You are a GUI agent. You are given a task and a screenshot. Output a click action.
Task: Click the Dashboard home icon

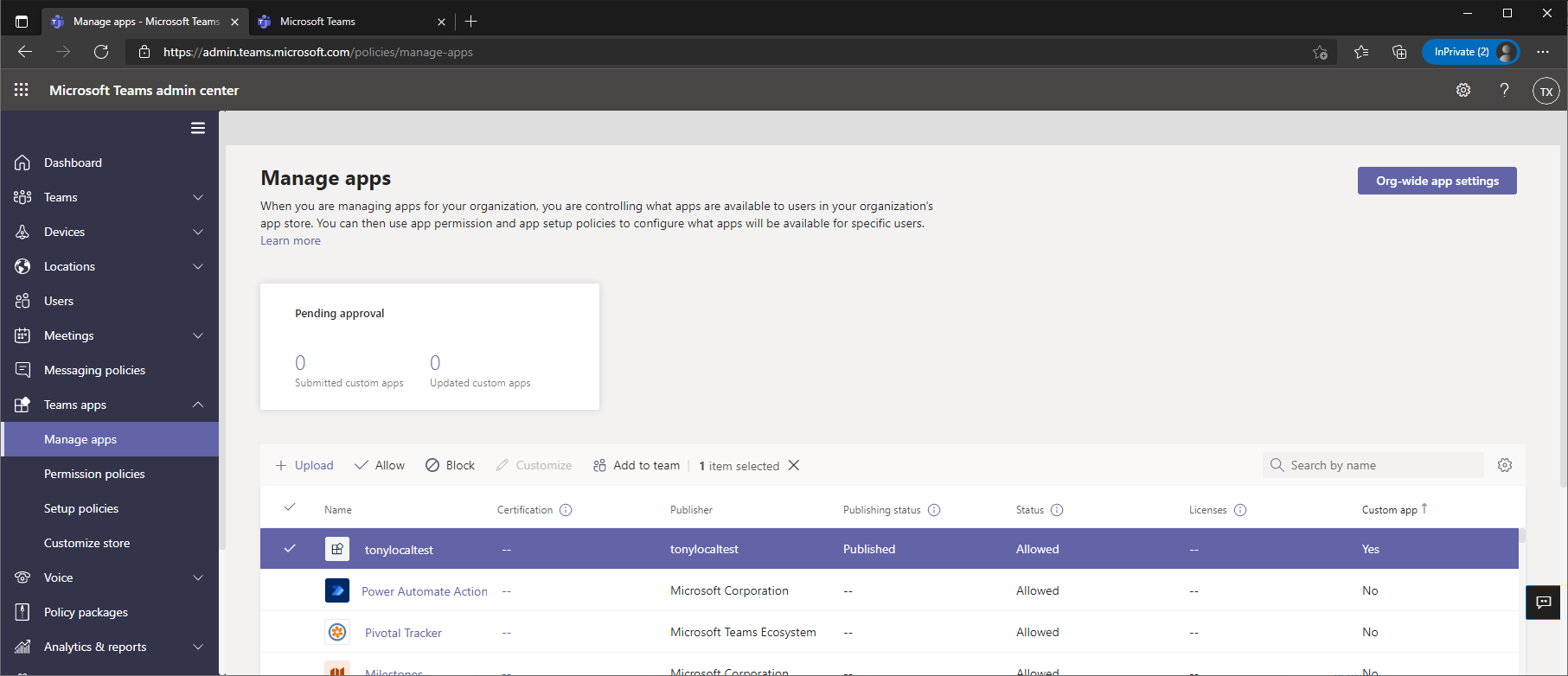coord(22,163)
